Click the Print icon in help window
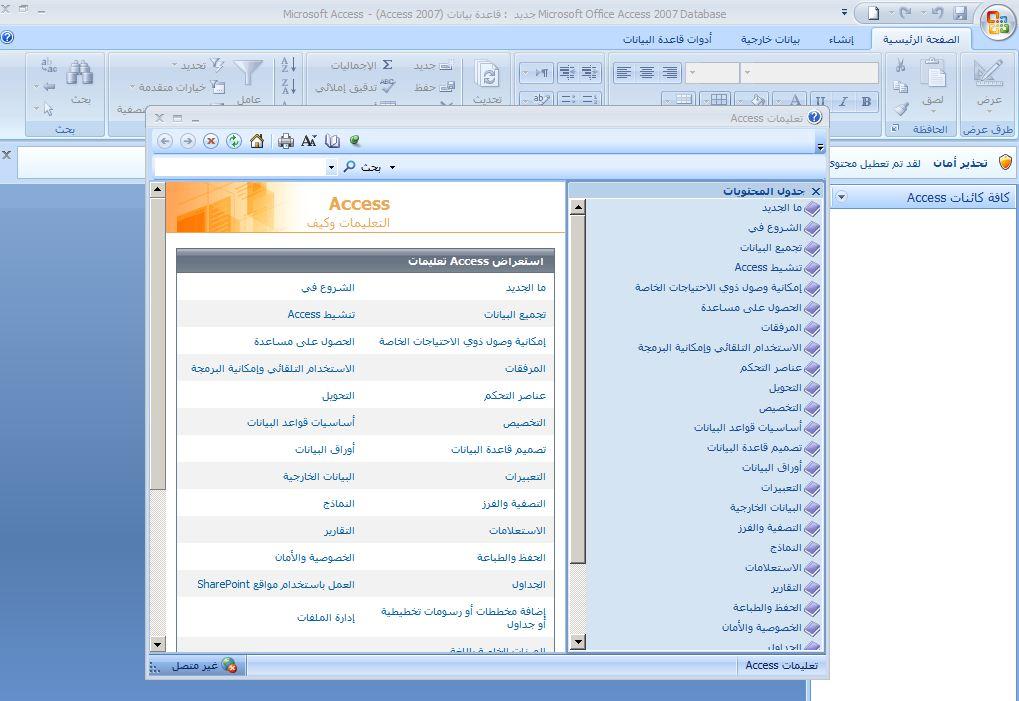Viewport: 1019px width, 701px height. (286, 141)
